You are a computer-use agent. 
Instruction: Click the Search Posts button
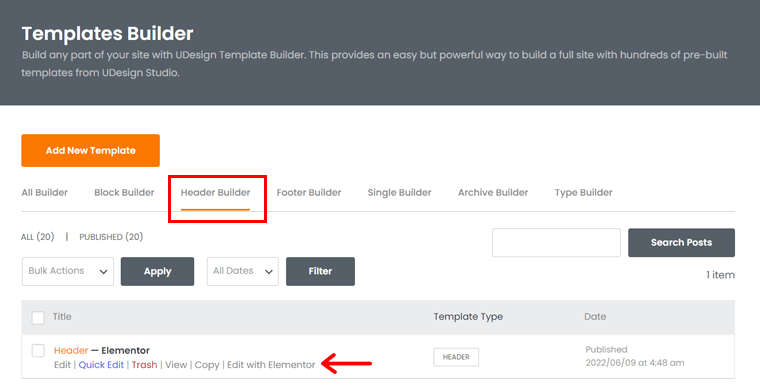[681, 242]
